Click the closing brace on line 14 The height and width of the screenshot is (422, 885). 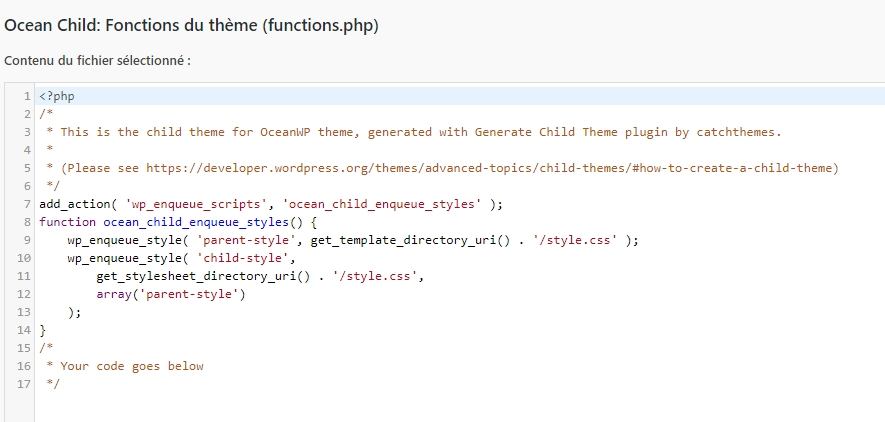(x=42, y=331)
